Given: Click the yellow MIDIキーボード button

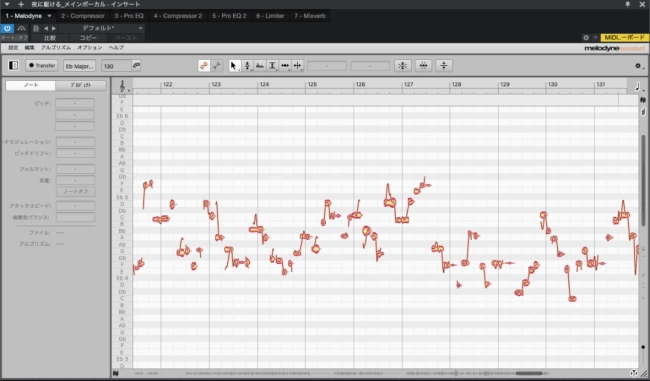Looking at the screenshot, I should click(x=624, y=38).
